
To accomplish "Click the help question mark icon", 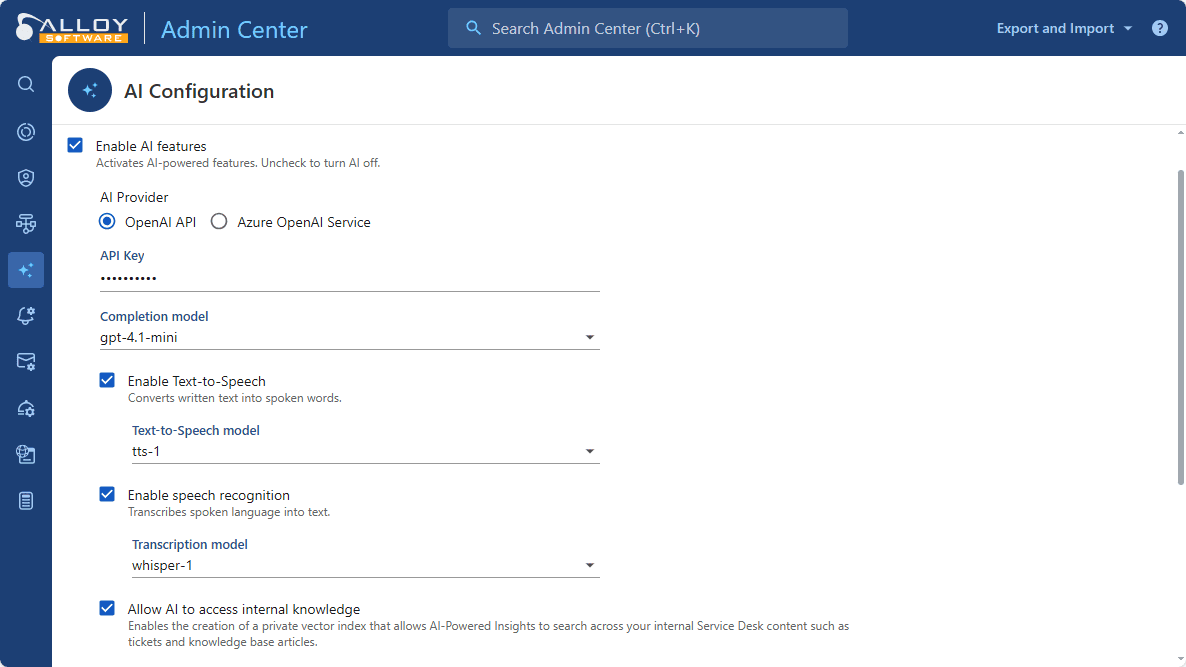I will click(x=1159, y=28).
